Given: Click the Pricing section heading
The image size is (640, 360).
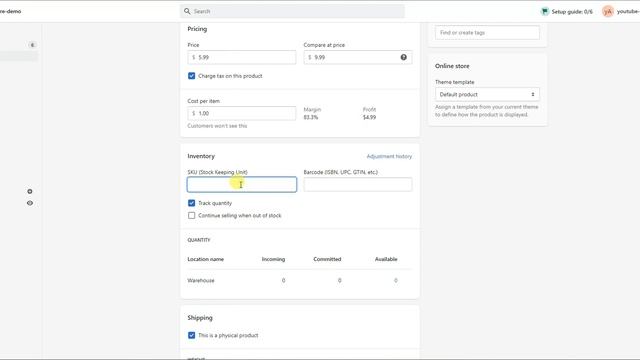Looking at the screenshot, I should point(197,29).
